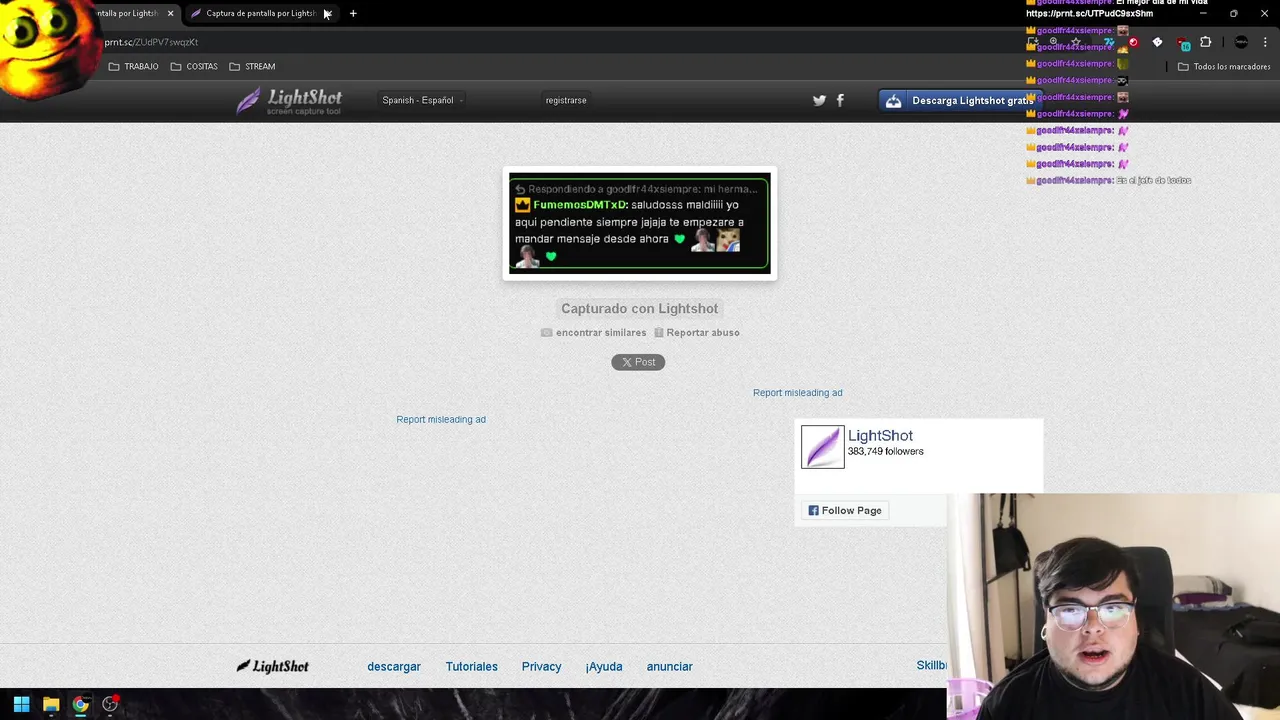Viewport: 1280px width, 720px height.
Task: Click Follow Page Facebook button
Action: click(845, 510)
